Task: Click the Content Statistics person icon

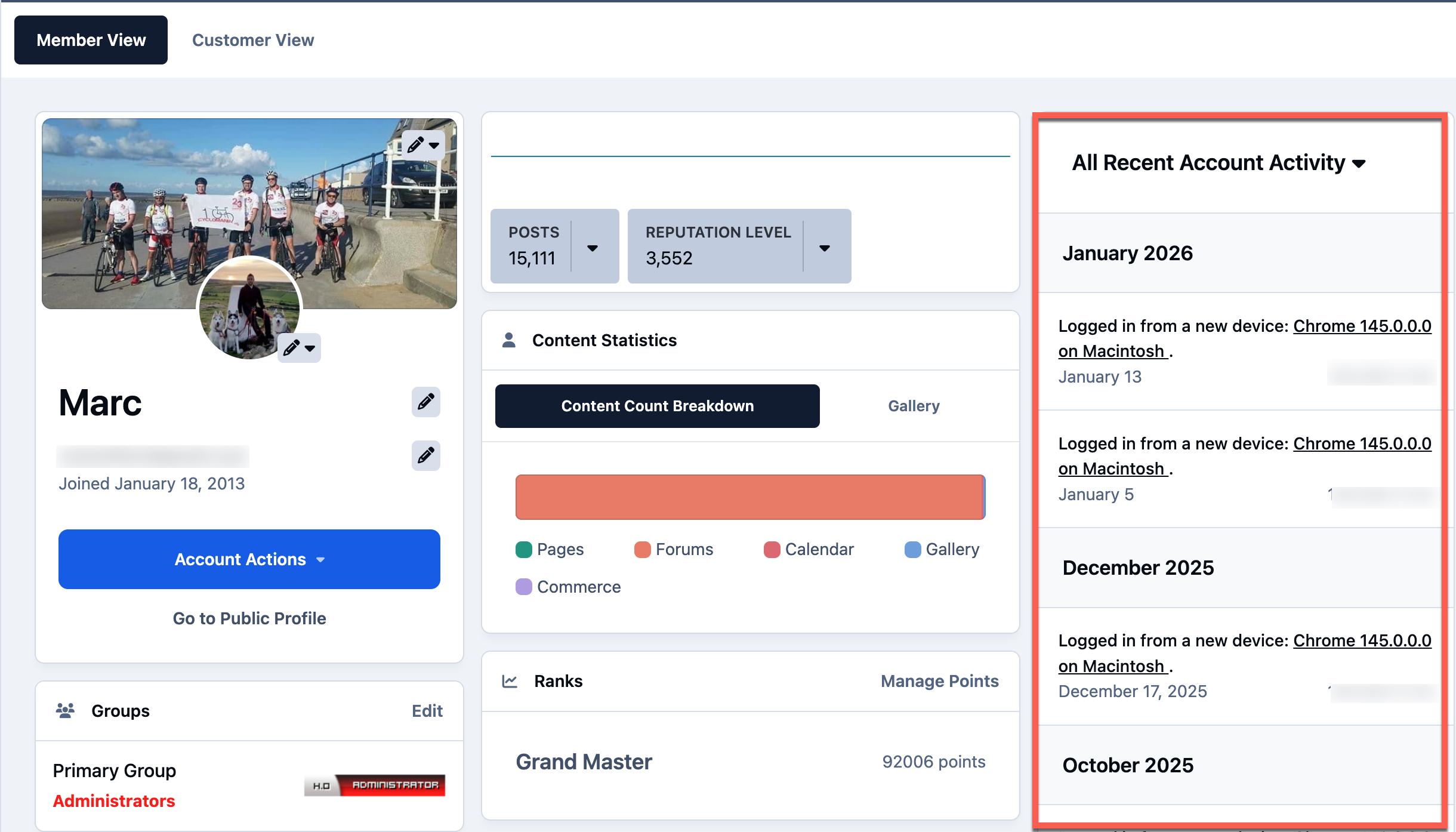Action: (x=509, y=340)
